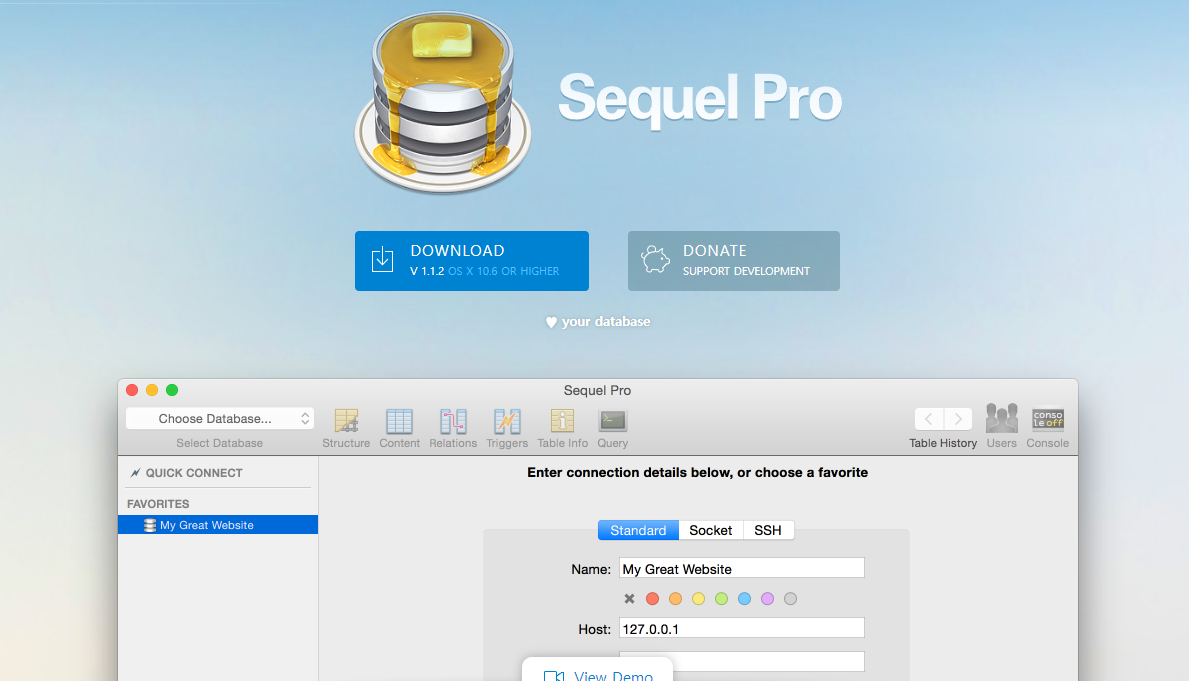Switch to the SSH connection tab
The width and height of the screenshot is (1189, 681).
(768, 530)
